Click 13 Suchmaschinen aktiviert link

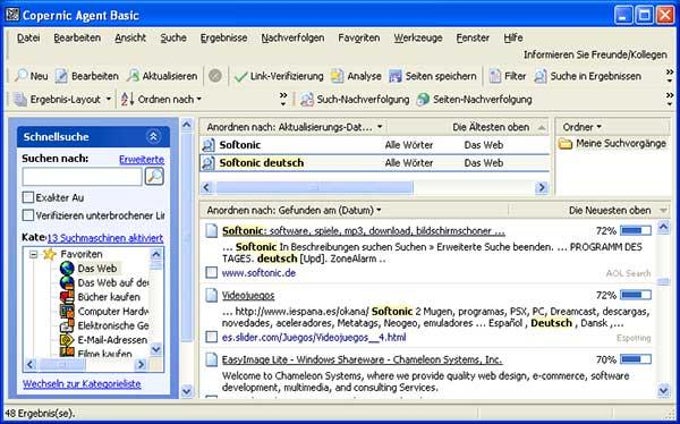[x=105, y=238]
